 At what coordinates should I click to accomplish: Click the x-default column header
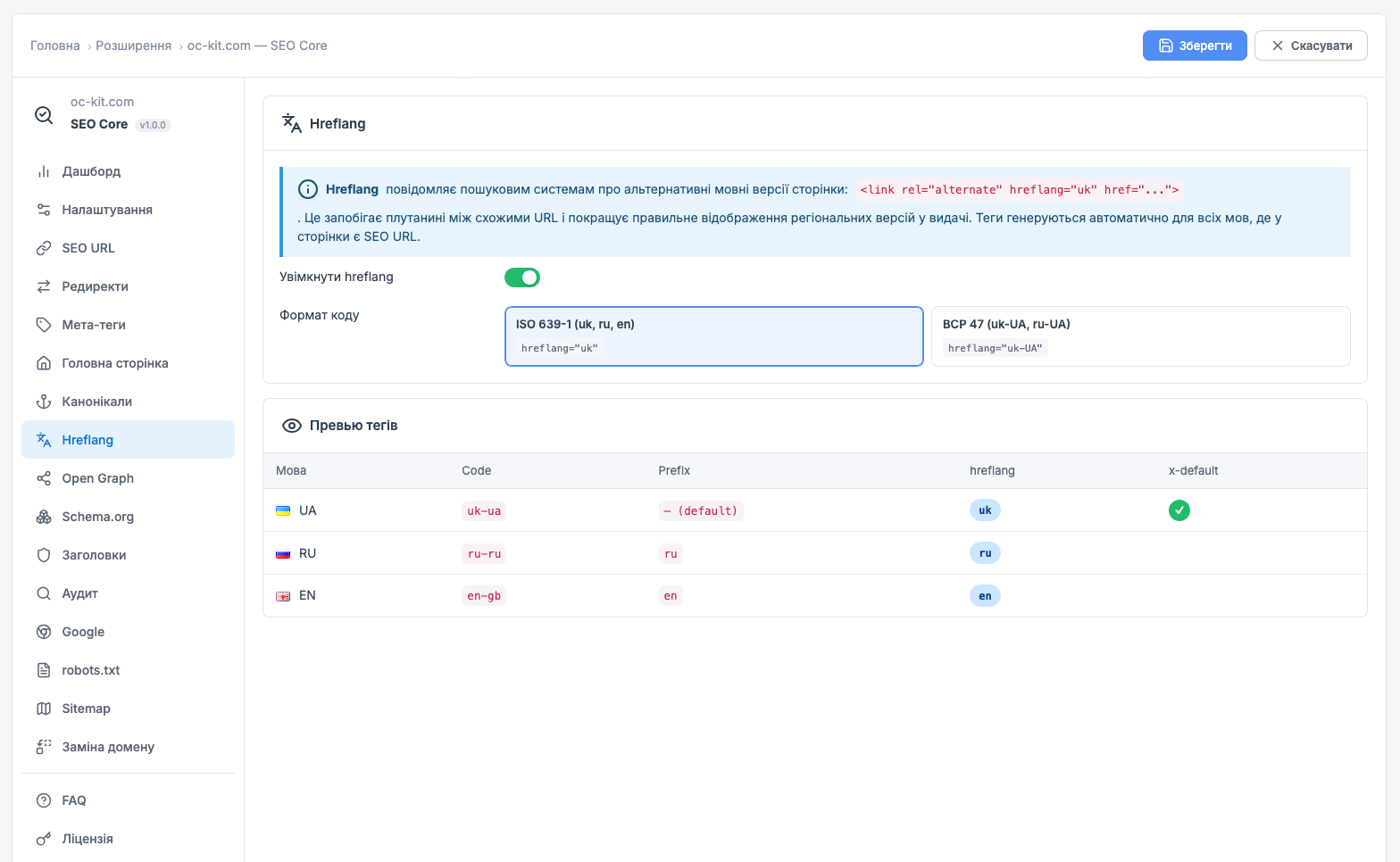coord(1193,470)
